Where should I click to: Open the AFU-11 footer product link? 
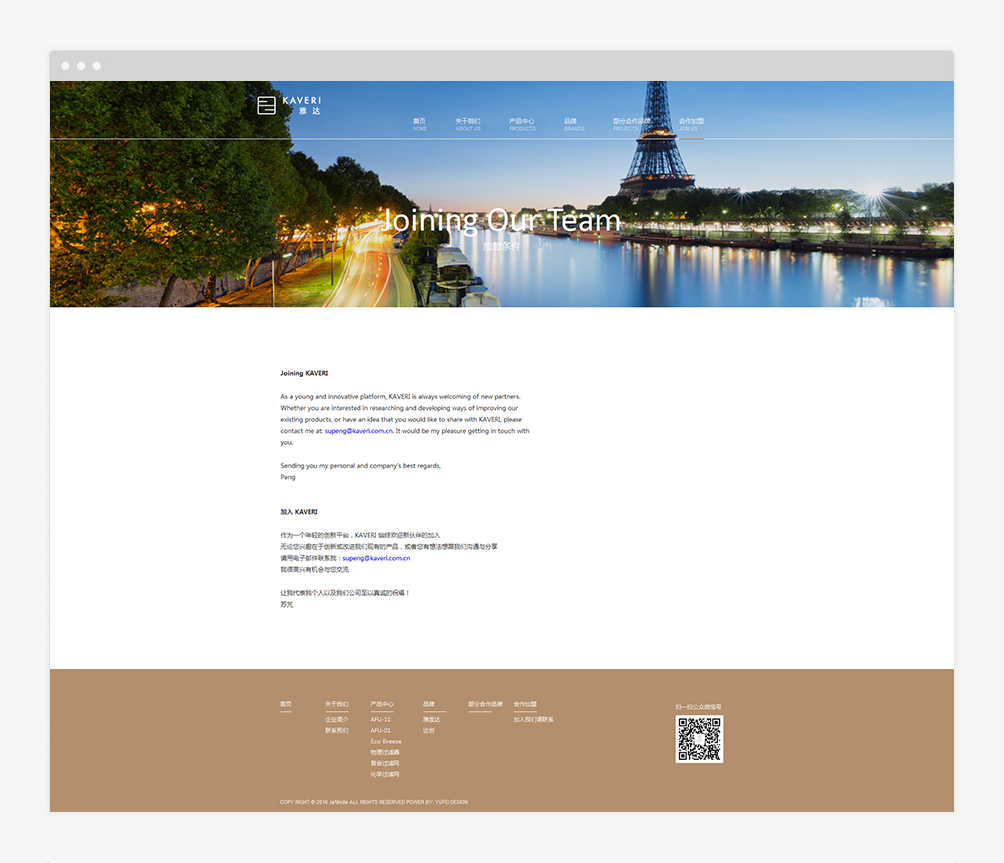[x=380, y=719]
